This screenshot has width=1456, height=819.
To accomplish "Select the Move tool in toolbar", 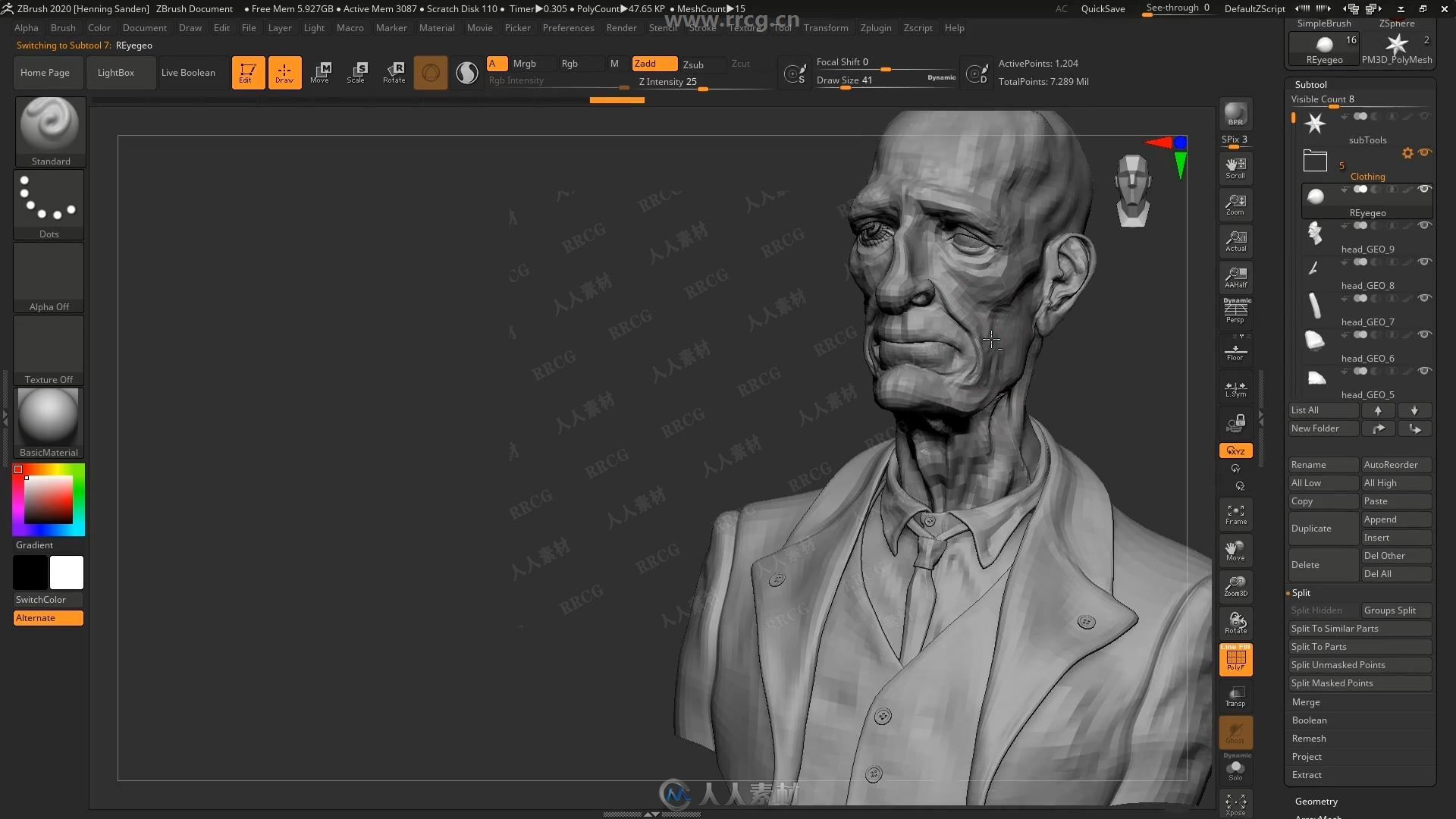I will click(x=321, y=71).
